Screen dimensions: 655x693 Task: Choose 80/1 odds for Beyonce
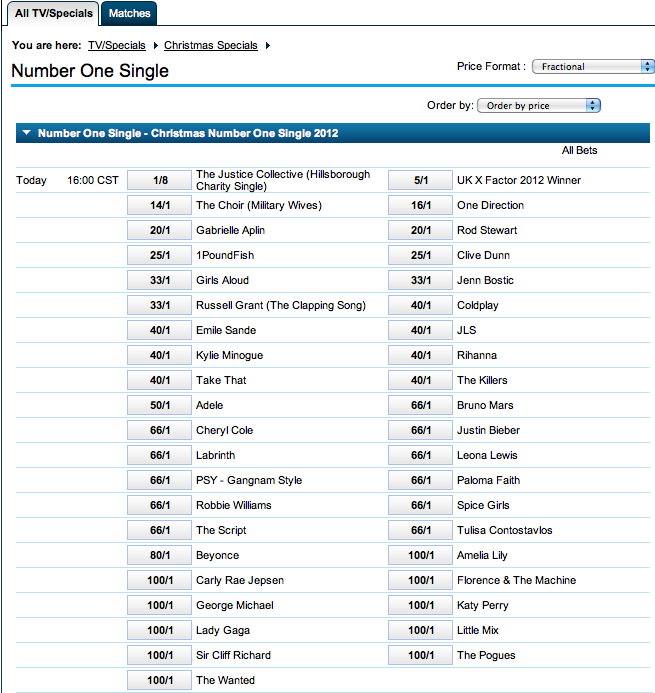pos(160,555)
